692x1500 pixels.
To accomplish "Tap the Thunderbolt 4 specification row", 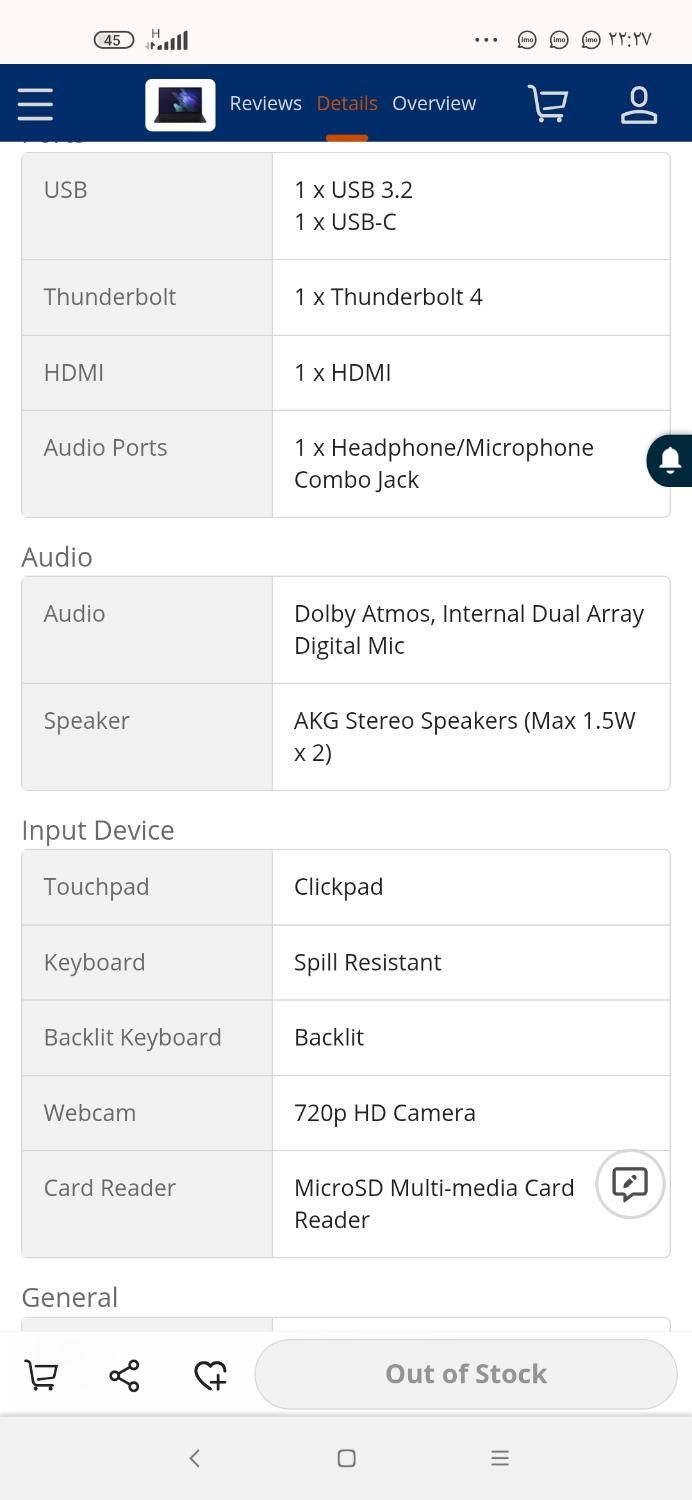I will tap(346, 297).
